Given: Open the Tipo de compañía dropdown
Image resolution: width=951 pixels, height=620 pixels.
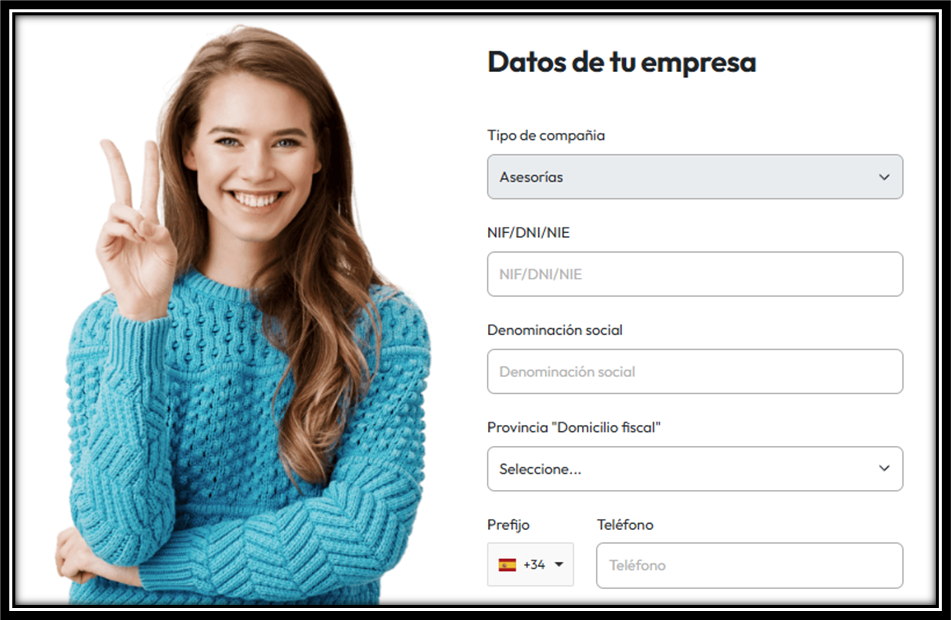Looking at the screenshot, I should click(695, 177).
